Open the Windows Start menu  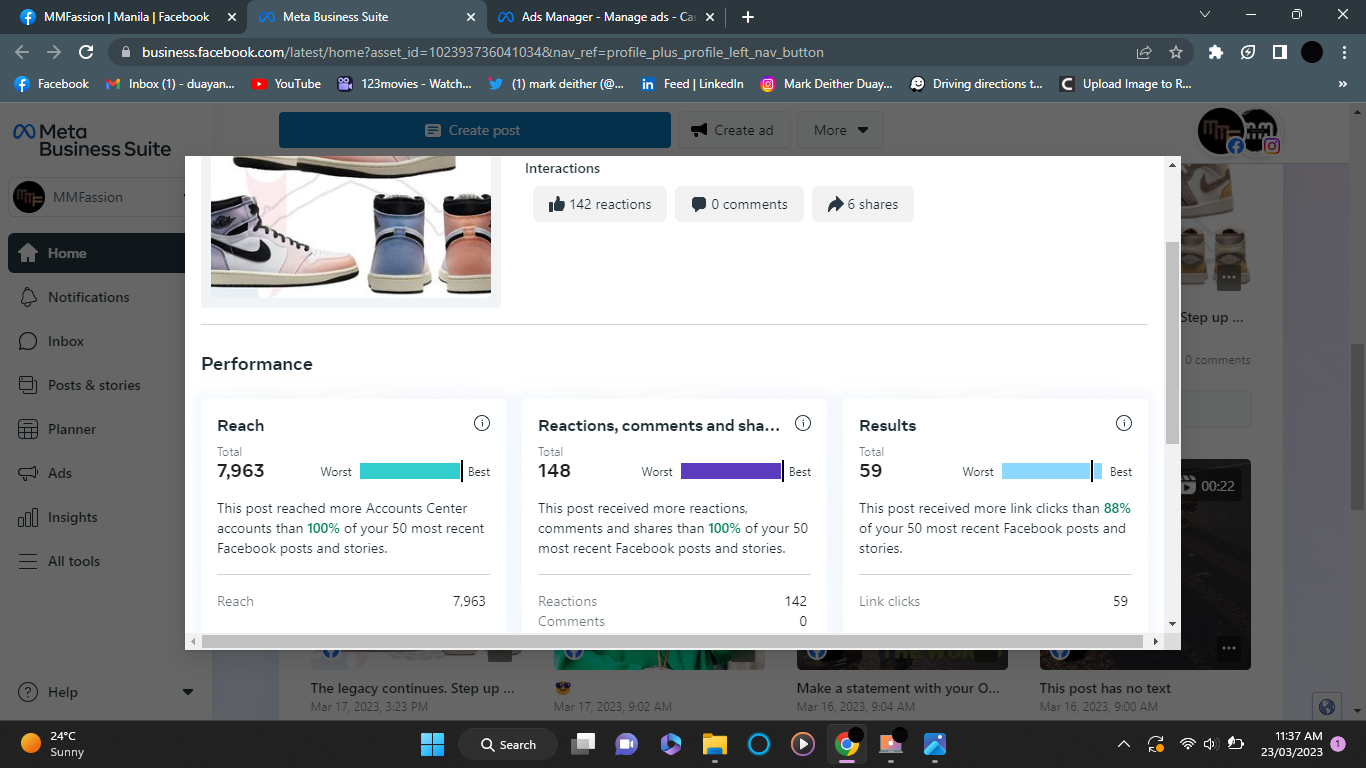[432, 744]
